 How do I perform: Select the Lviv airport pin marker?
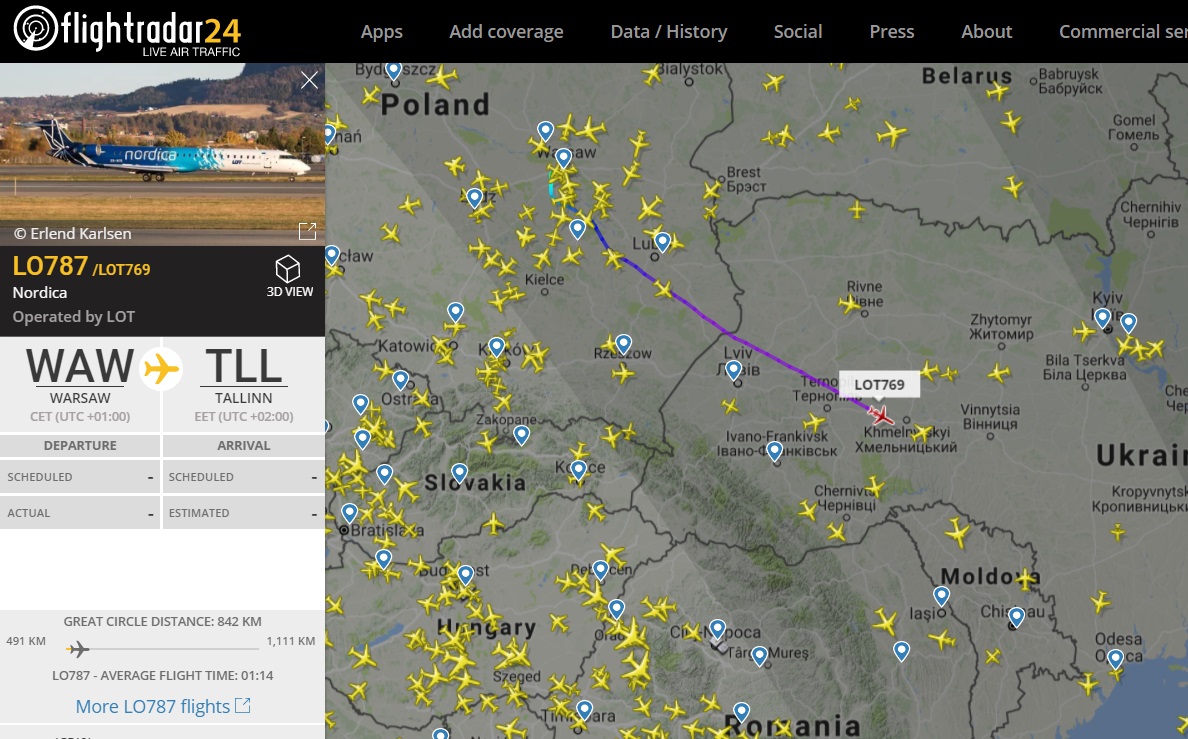tap(733, 370)
